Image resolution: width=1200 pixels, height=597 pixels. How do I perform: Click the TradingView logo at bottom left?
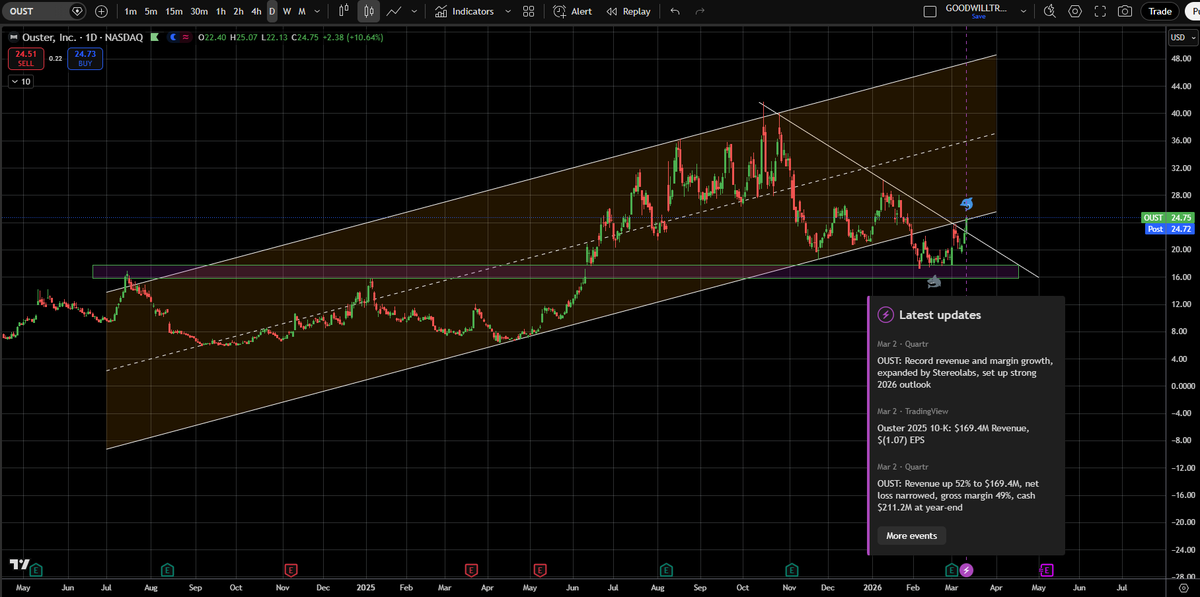19,565
